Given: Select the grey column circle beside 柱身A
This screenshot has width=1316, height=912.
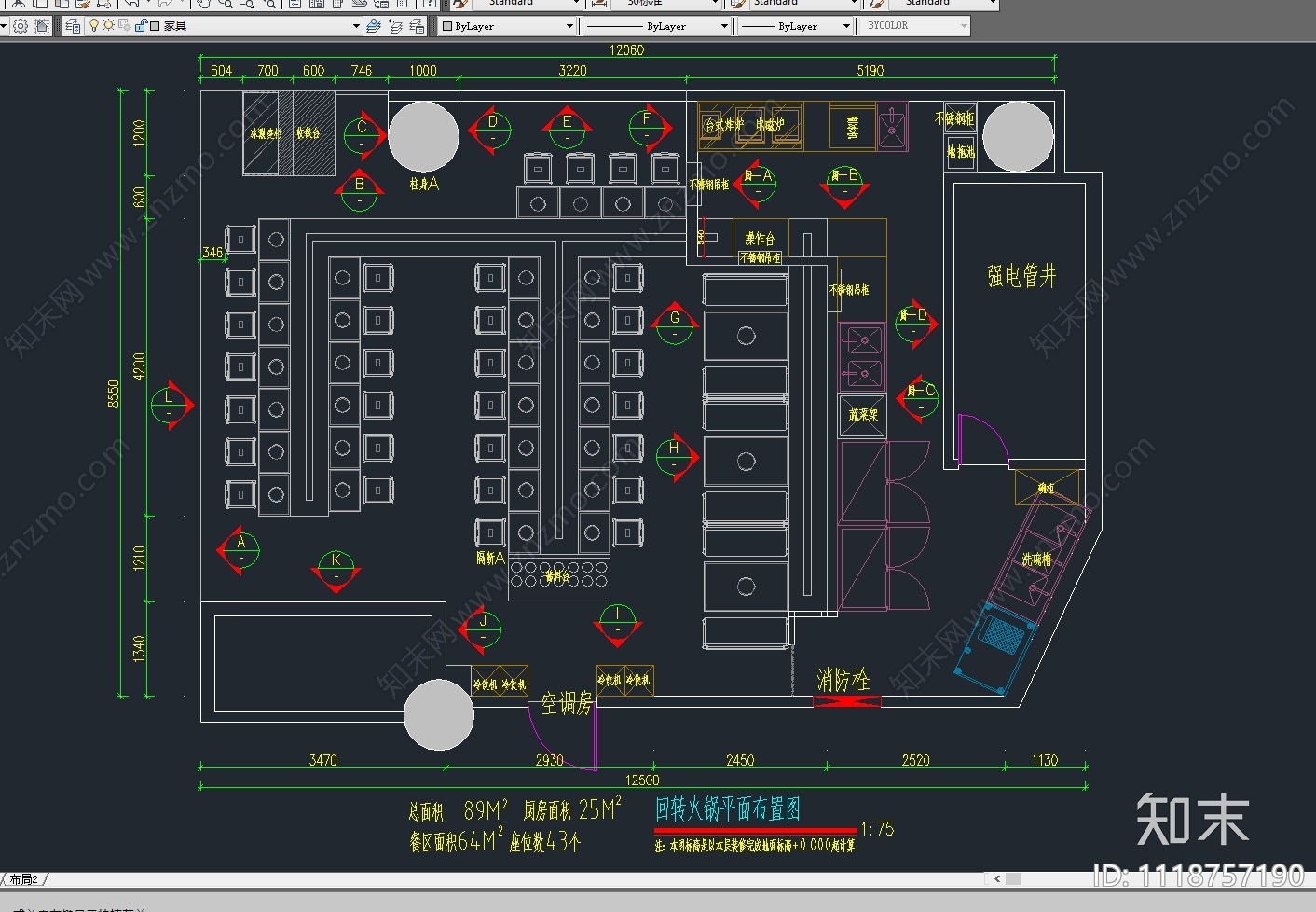Looking at the screenshot, I should tap(423, 136).
